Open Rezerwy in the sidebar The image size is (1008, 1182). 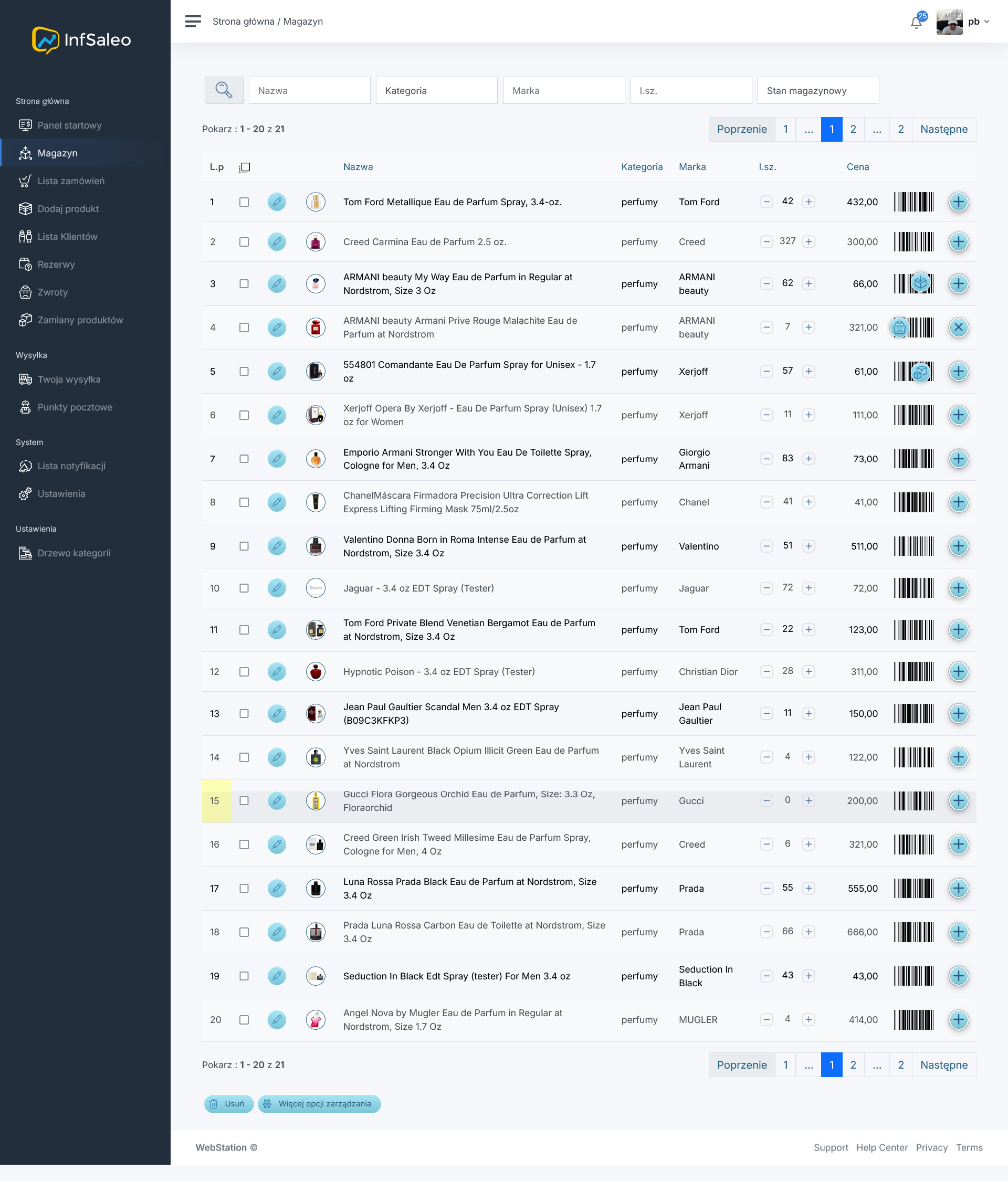[x=56, y=265]
